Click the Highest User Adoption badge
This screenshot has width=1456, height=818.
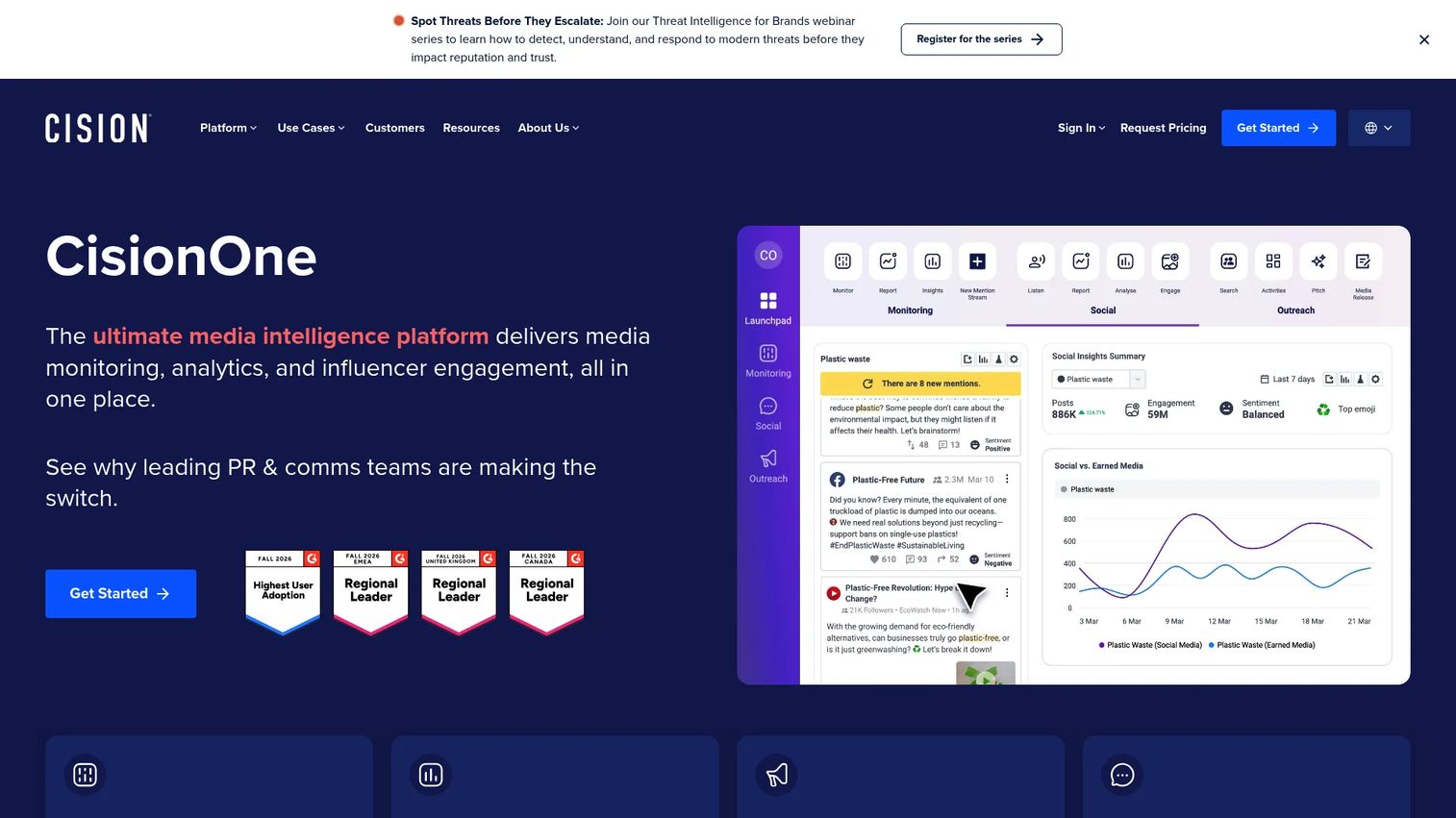point(283,592)
